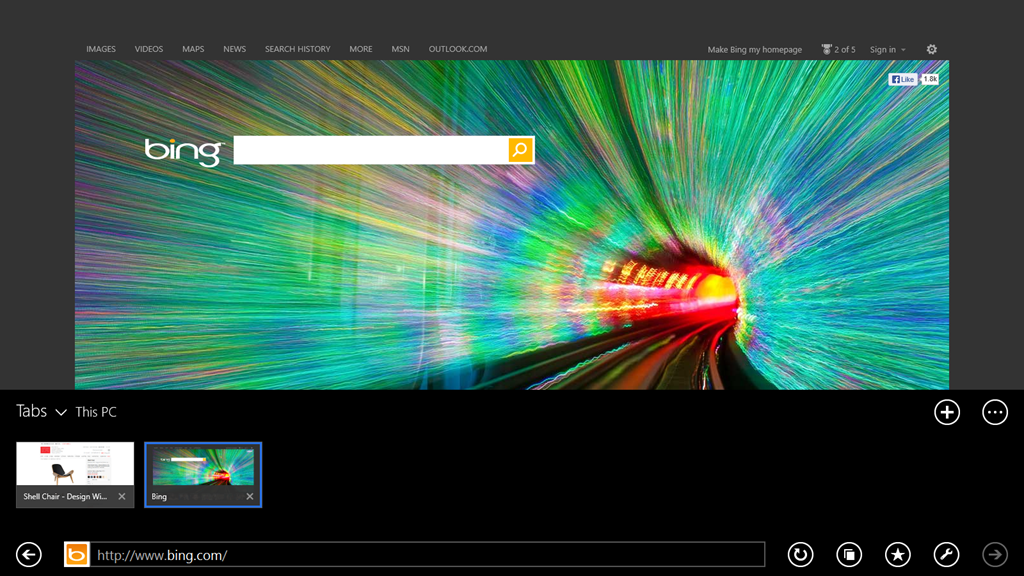Open the tab tools ellipsis menu
The image size is (1024, 576).
click(x=994, y=412)
